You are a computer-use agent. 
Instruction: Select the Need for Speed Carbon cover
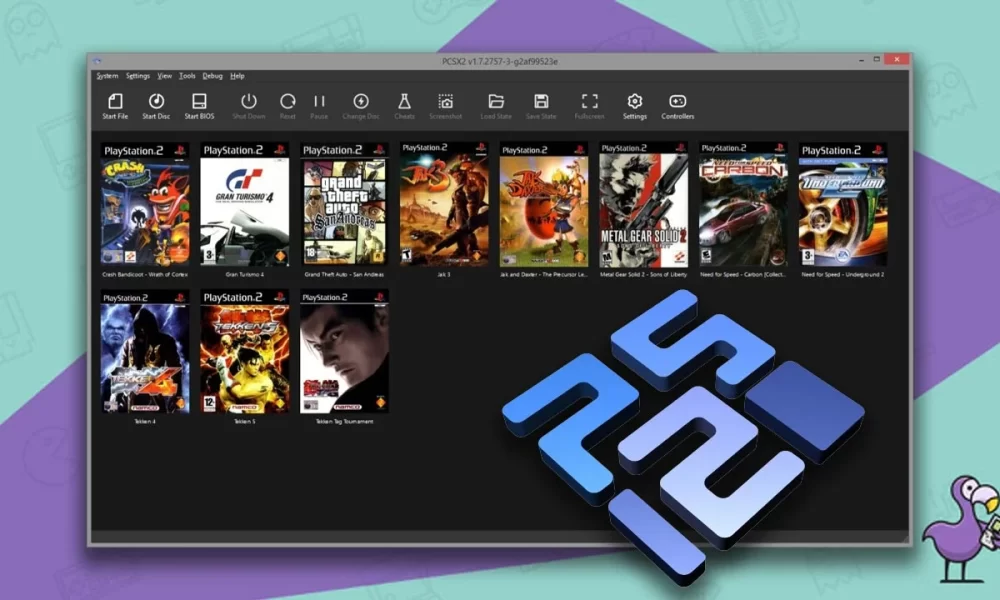point(743,204)
